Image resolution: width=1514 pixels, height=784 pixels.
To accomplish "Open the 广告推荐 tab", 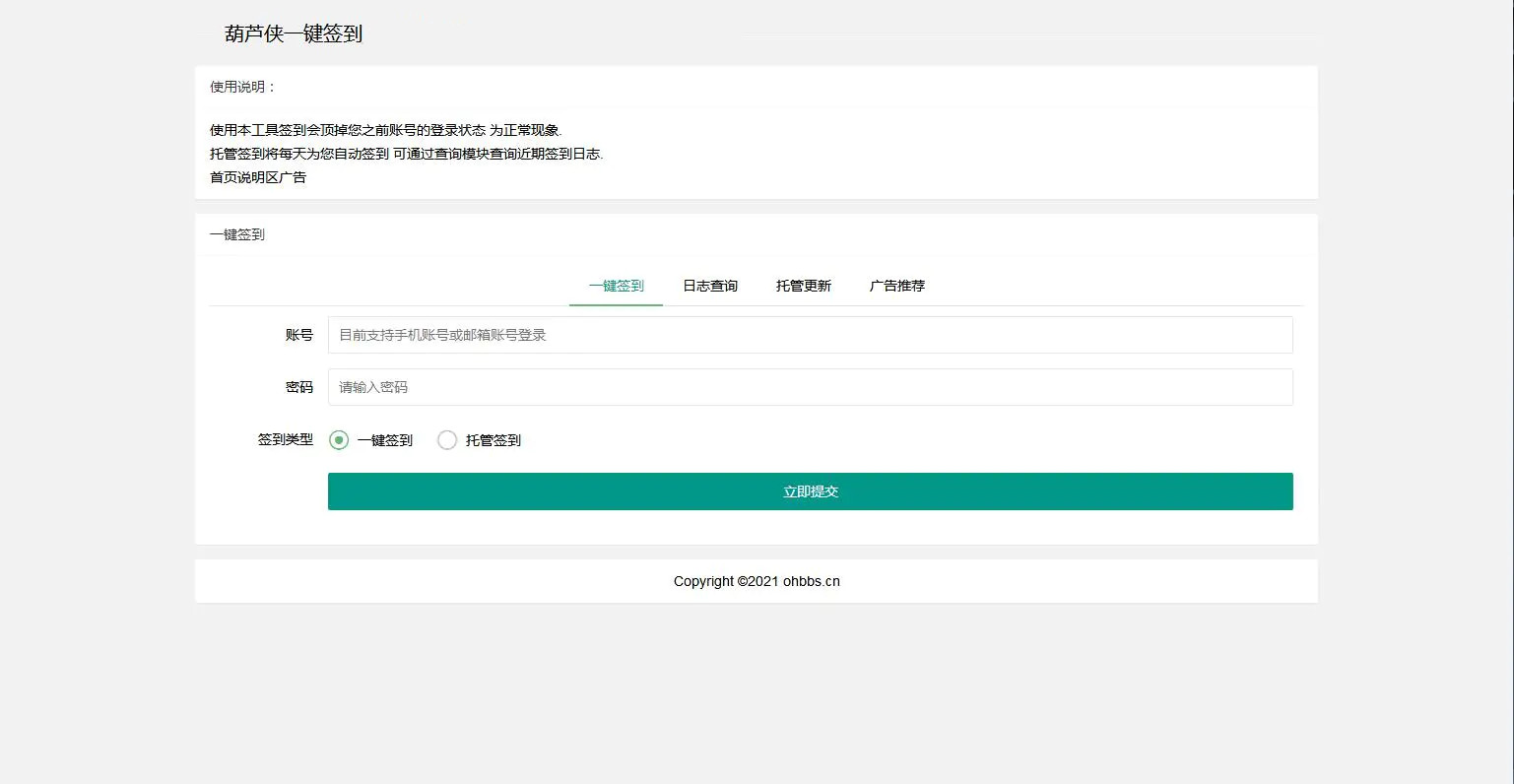I will 897,286.
